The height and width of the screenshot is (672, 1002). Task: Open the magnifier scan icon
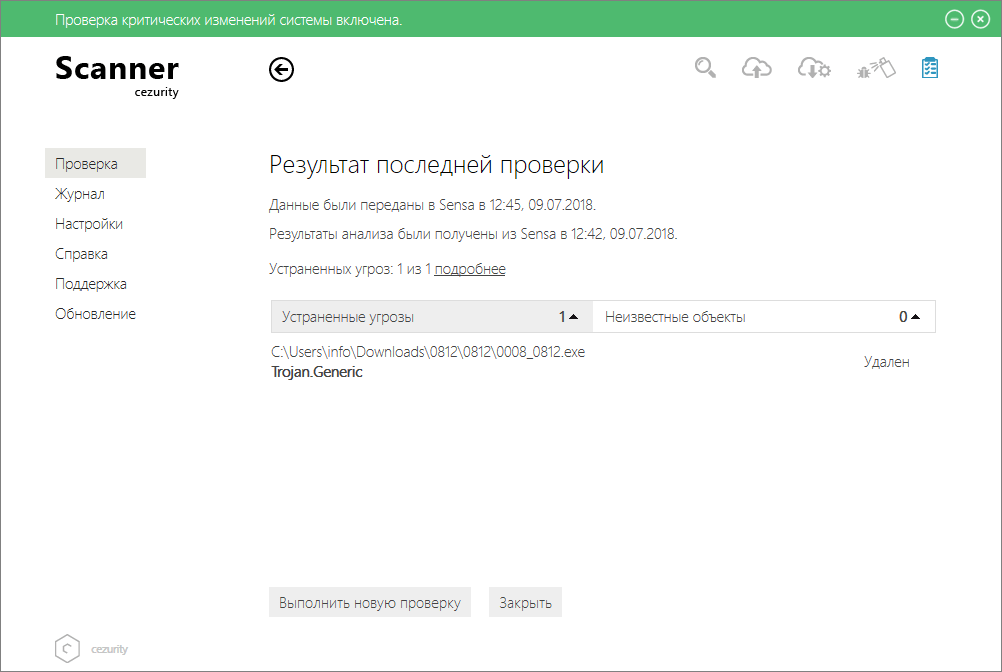coord(705,68)
